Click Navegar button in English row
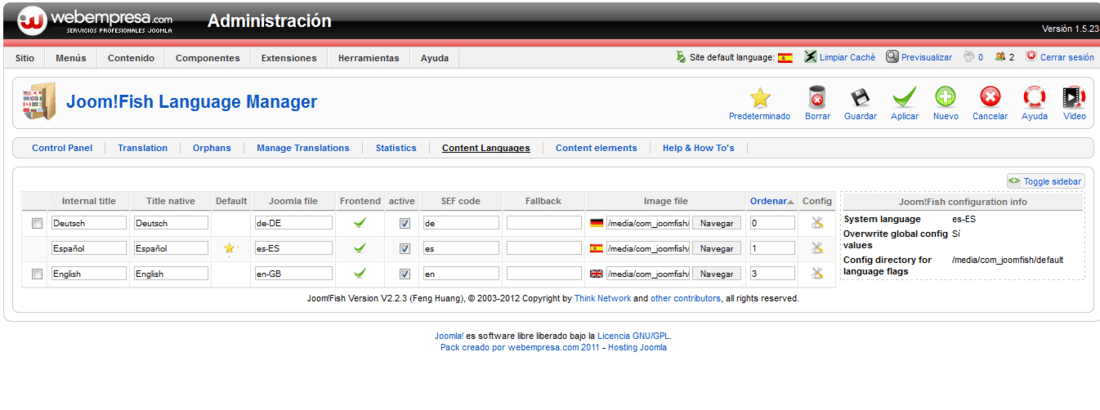Screen dimensions: 1100x410 [x=717, y=274]
